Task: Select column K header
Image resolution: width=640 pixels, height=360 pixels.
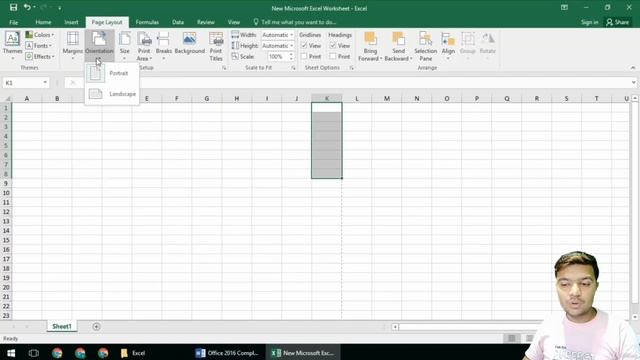Action: 327,98
